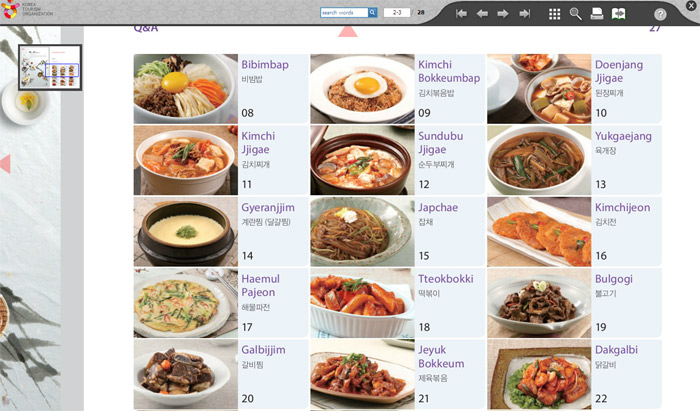Click the magnifying glass zoom icon
700x411 pixels.
coord(576,14)
